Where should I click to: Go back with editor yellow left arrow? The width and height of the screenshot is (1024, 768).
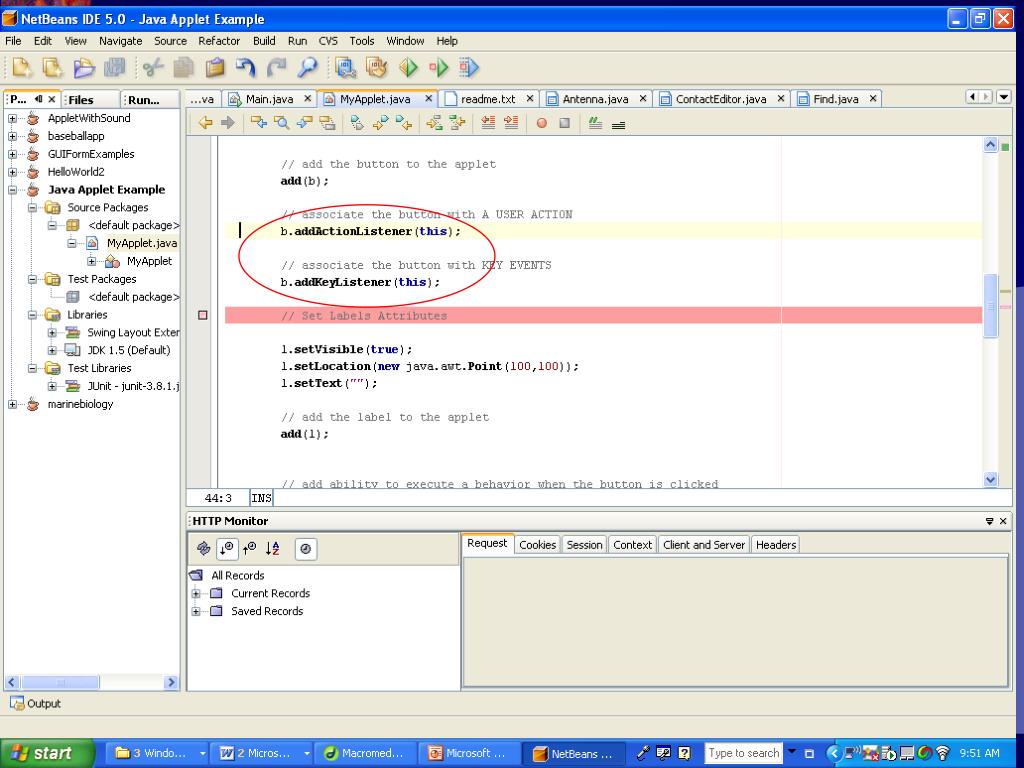tap(205, 123)
